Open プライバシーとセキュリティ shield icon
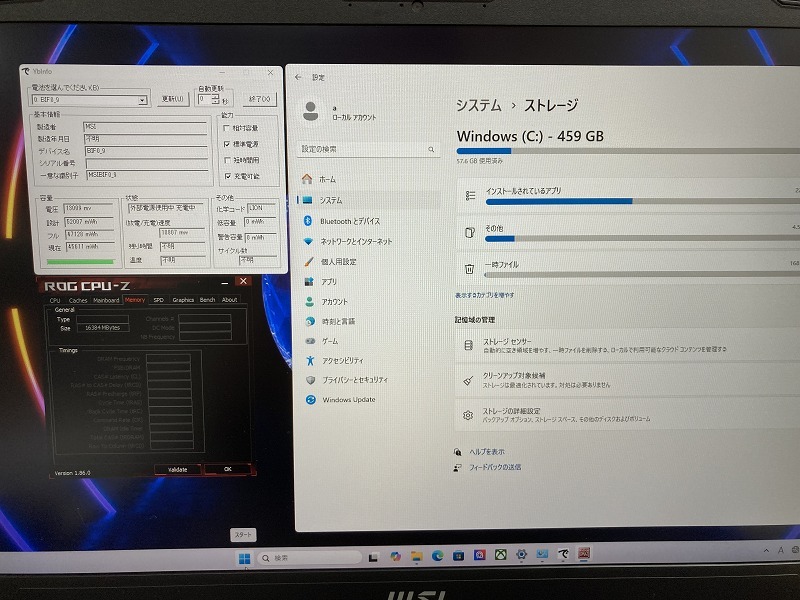The width and height of the screenshot is (800, 600). click(x=310, y=380)
